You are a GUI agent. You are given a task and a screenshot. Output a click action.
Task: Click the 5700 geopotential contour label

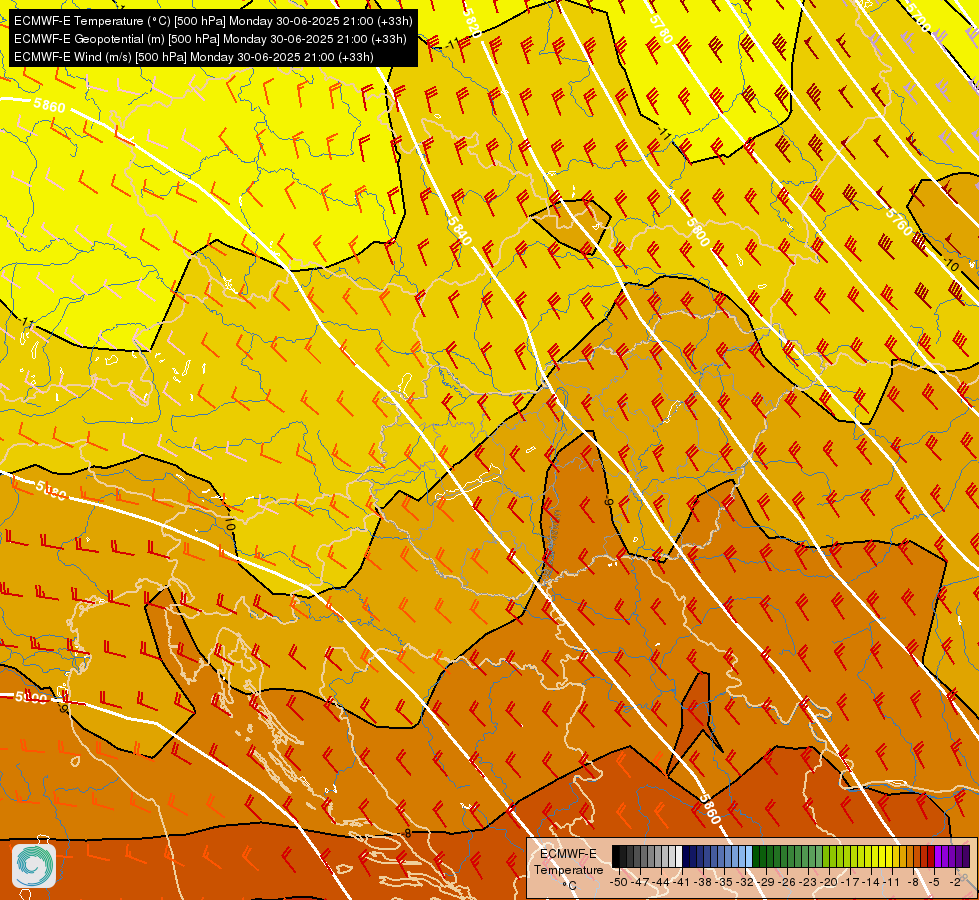[918, 17]
